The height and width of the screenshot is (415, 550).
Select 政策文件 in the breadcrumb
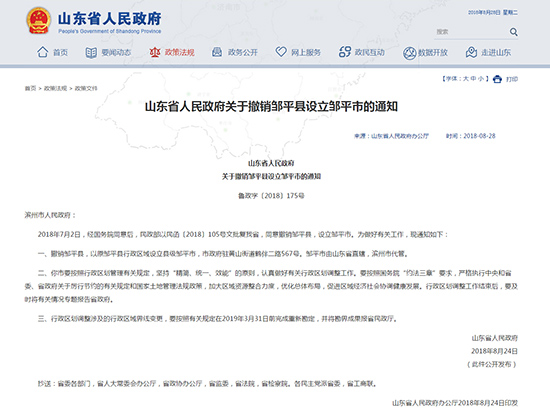[86, 88]
